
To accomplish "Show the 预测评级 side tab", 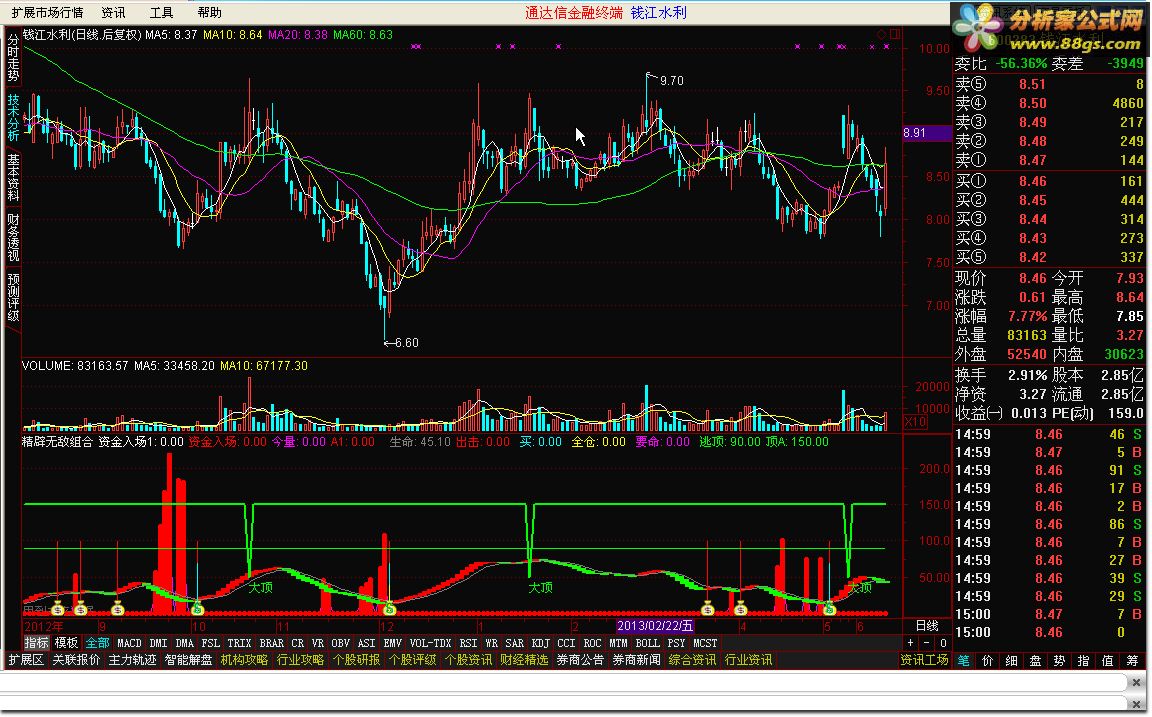I will pyautogui.click(x=13, y=298).
